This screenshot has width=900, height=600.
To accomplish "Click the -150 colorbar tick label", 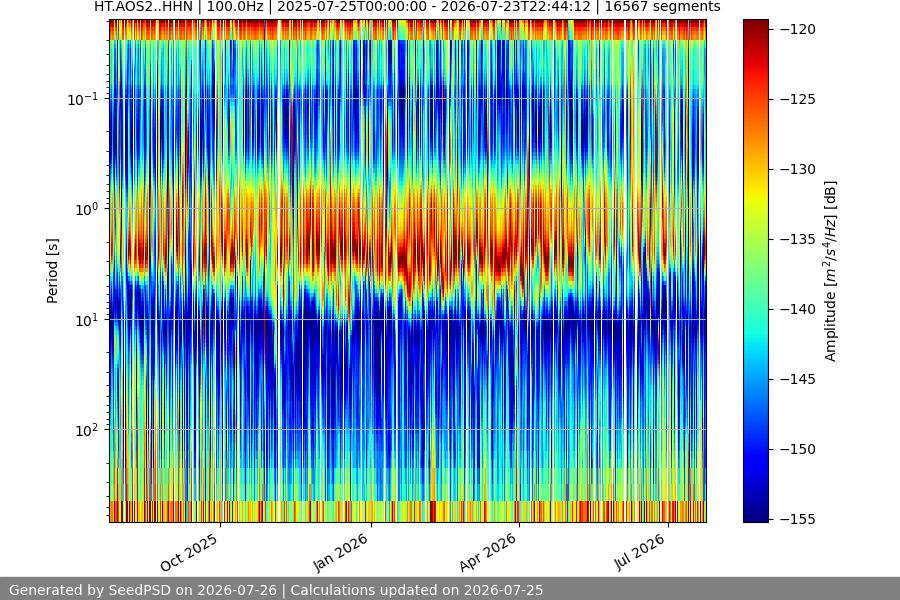I will [798, 450].
